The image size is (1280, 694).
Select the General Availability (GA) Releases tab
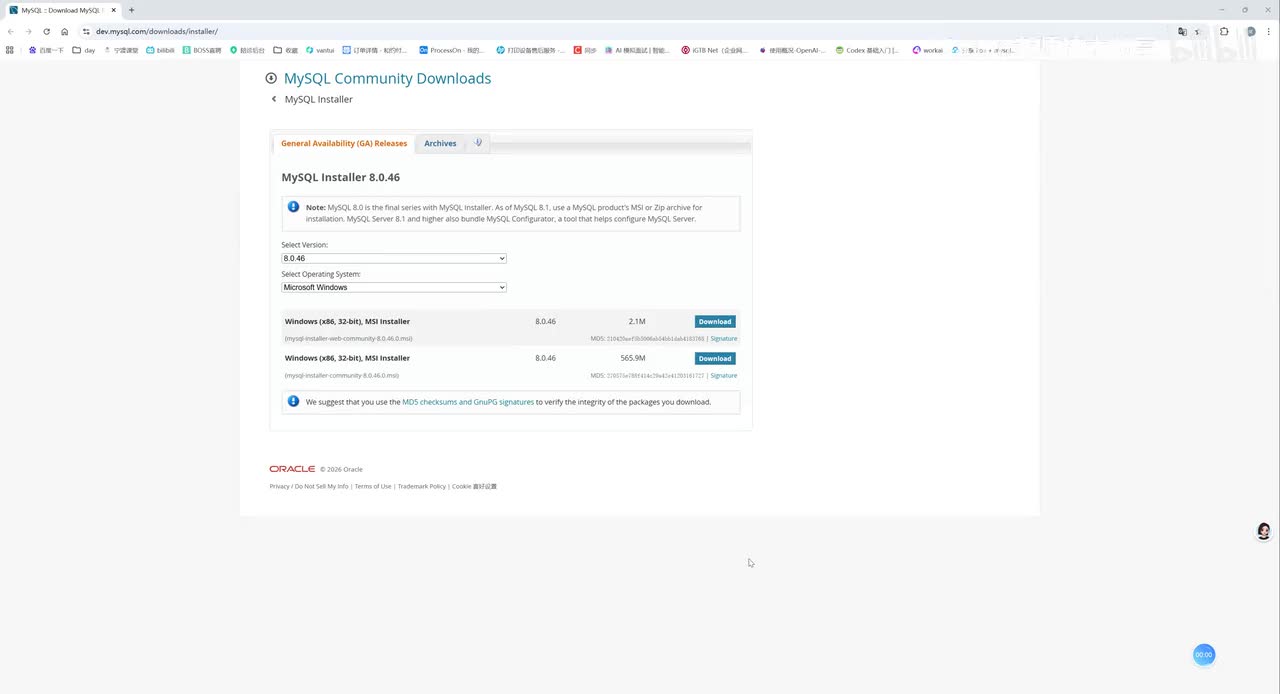tap(344, 143)
